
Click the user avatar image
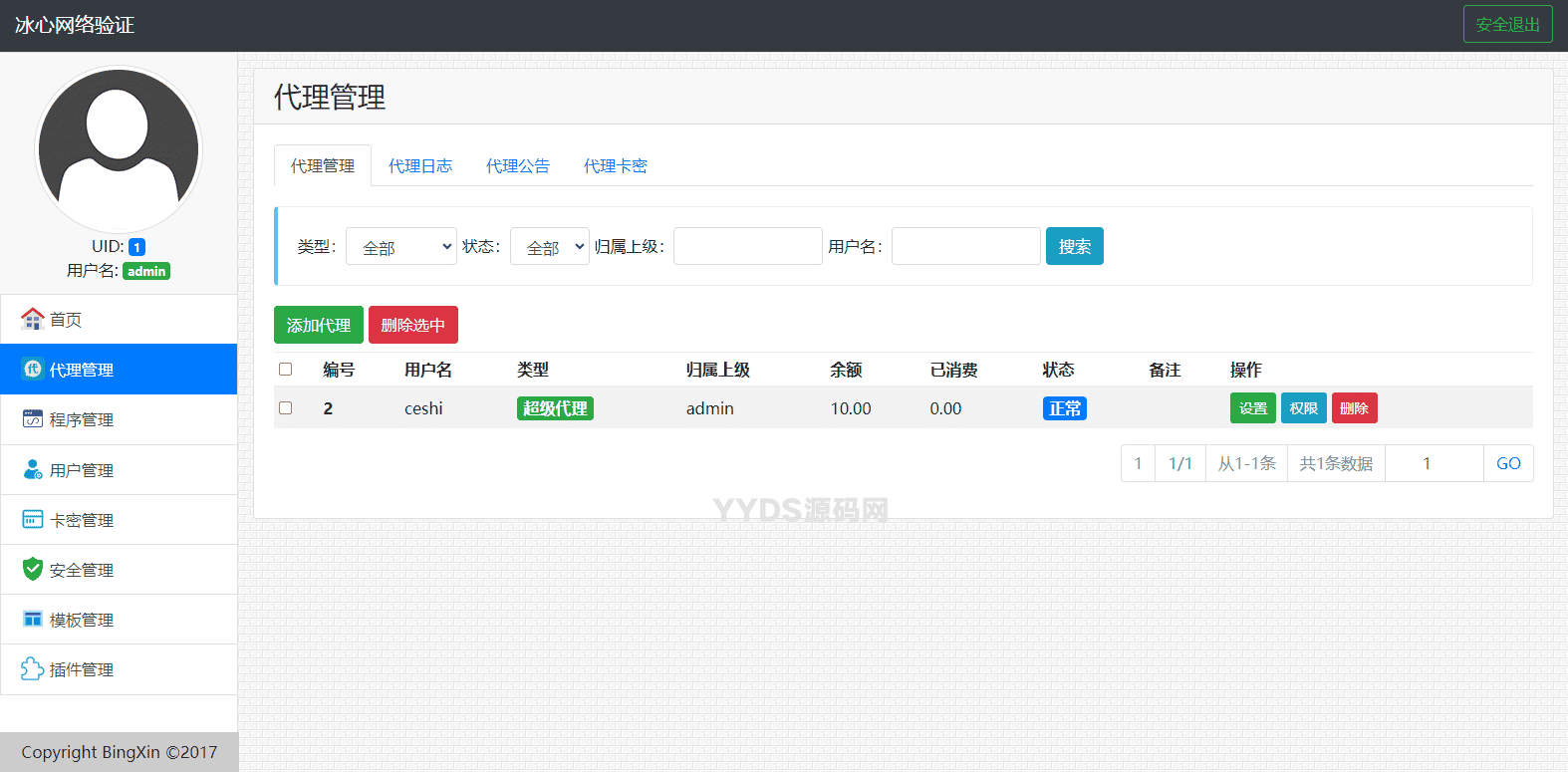point(119,149)
